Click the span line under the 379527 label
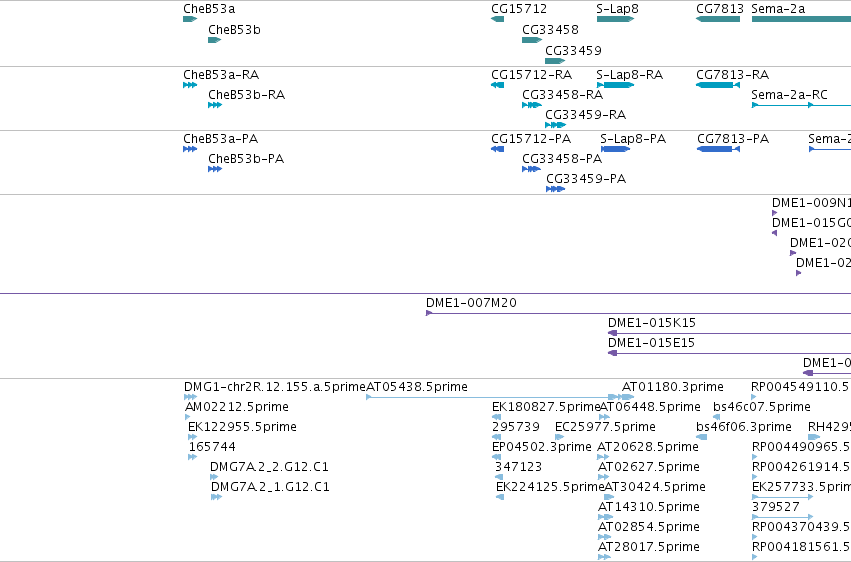Viewport: 851px width, 562px height. [x=783, y=517]
